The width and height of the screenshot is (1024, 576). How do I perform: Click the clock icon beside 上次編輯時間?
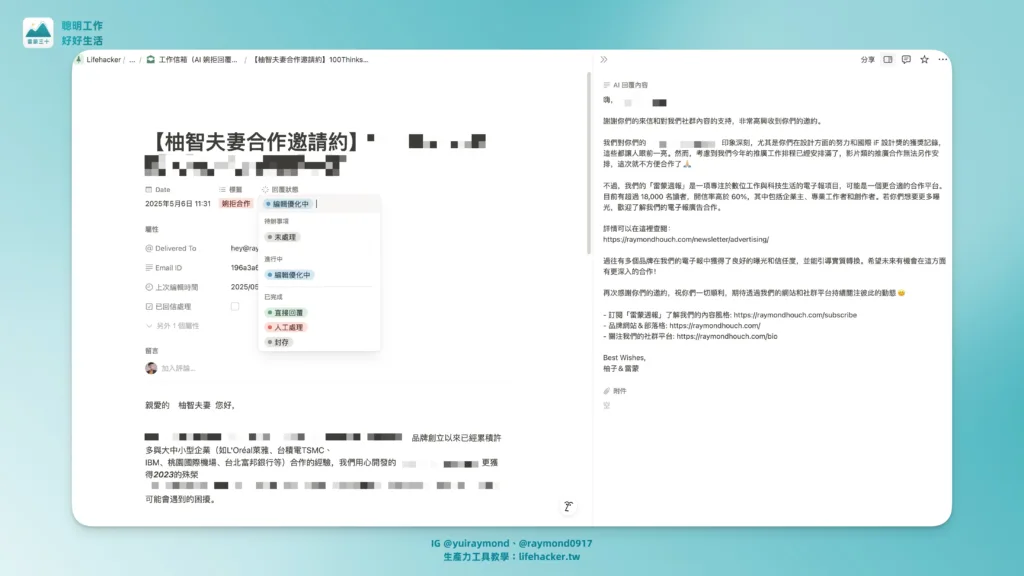148,287
